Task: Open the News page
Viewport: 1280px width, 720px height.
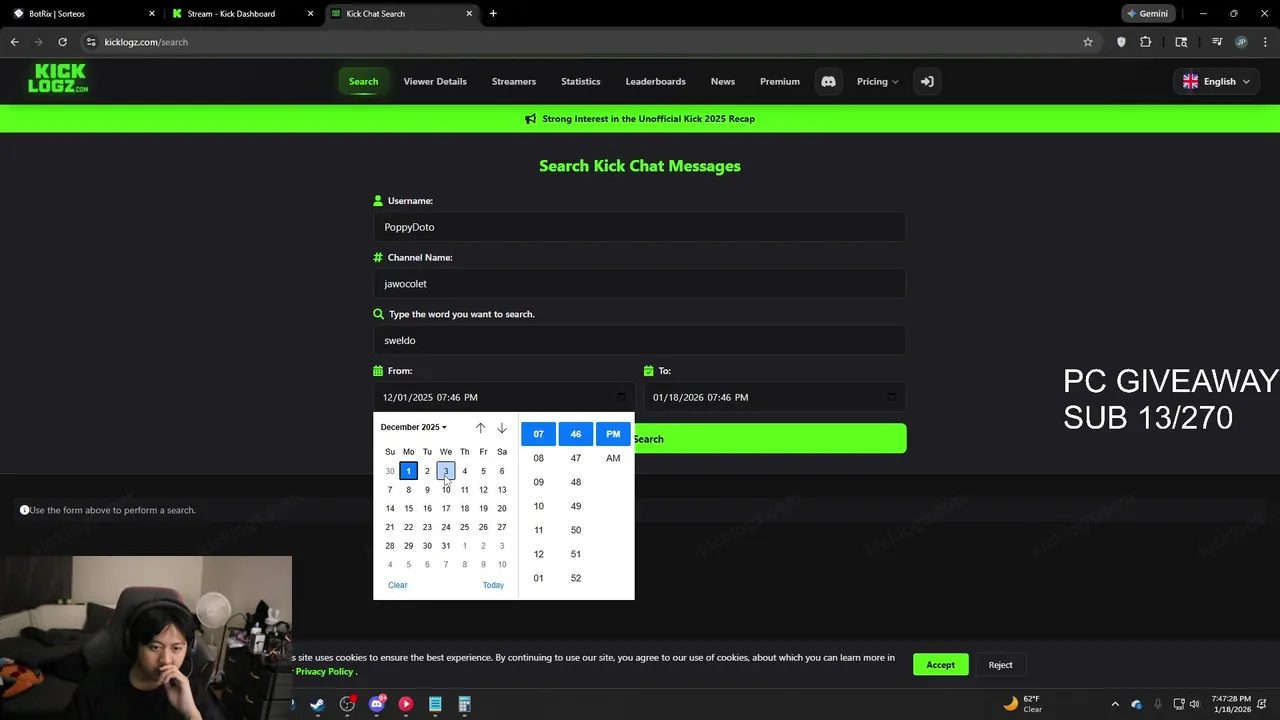Action: [x=723, y=81]
